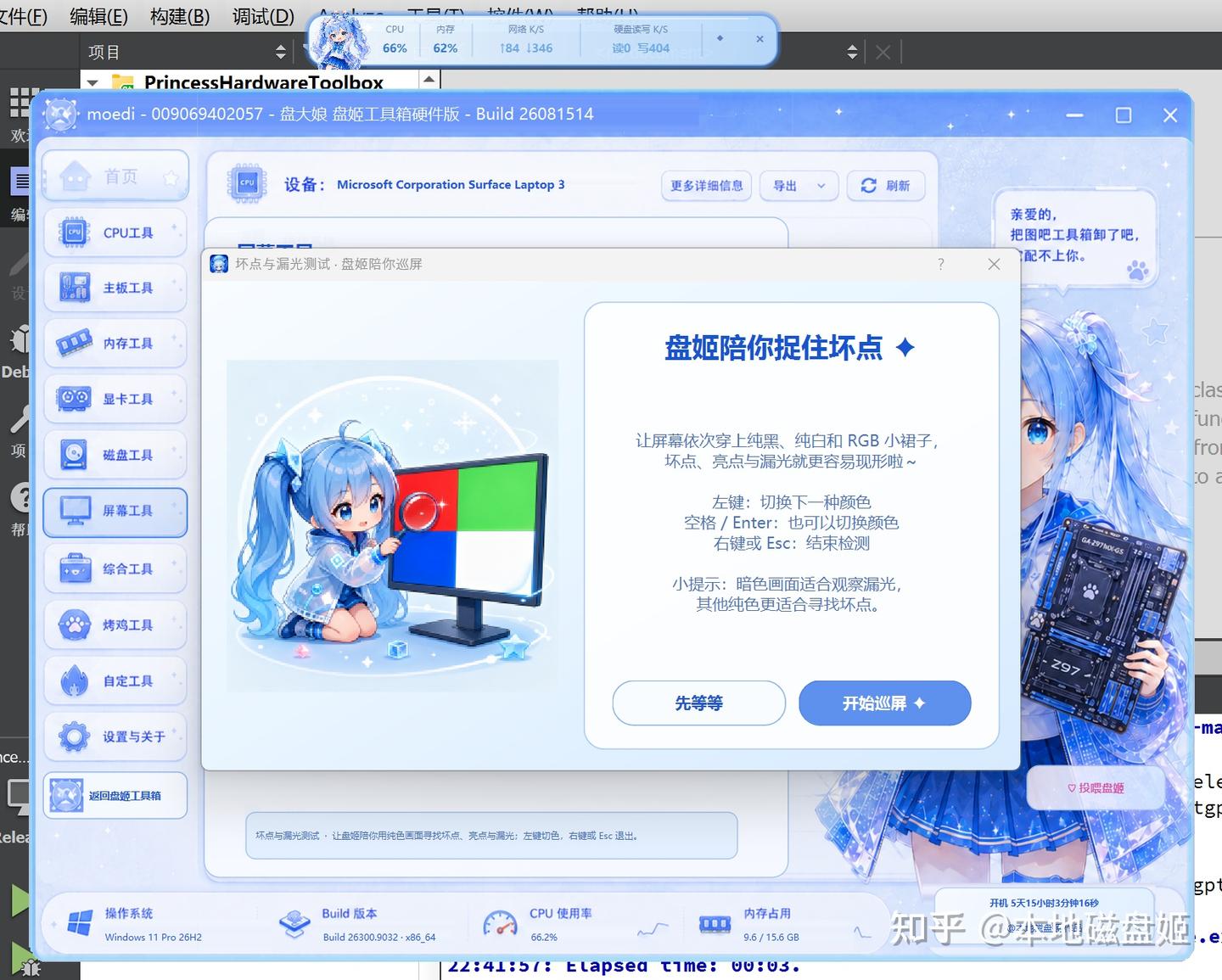Viewport: 1222px width, 980px height.
Task: Start the screen test with 开始巡屏
Action: (x=885, y=703)
